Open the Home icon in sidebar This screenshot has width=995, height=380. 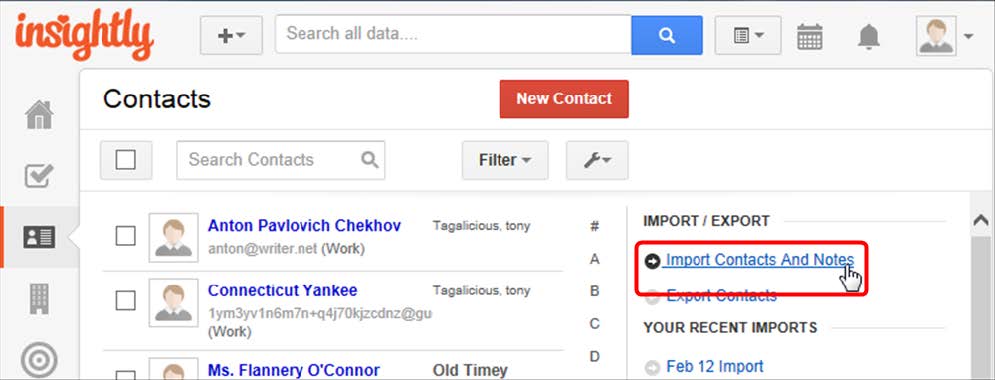click(39, 115)
